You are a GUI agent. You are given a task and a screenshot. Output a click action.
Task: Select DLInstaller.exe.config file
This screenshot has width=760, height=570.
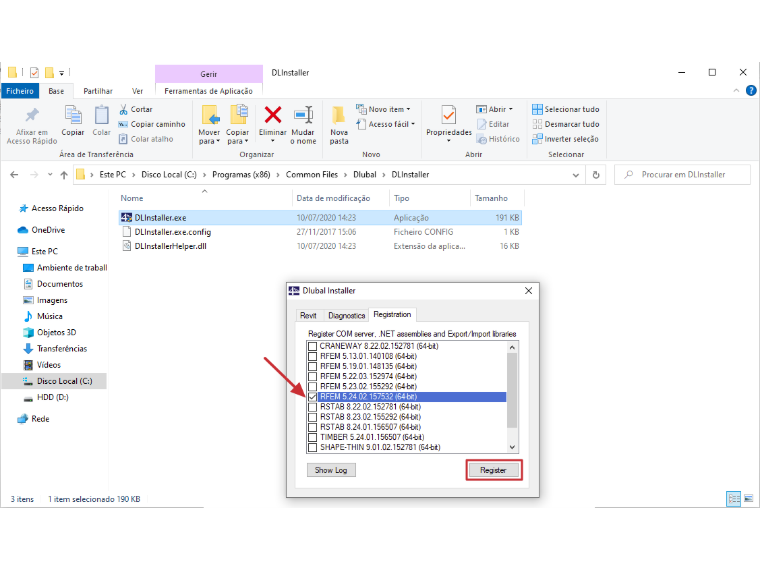(320, 232)
